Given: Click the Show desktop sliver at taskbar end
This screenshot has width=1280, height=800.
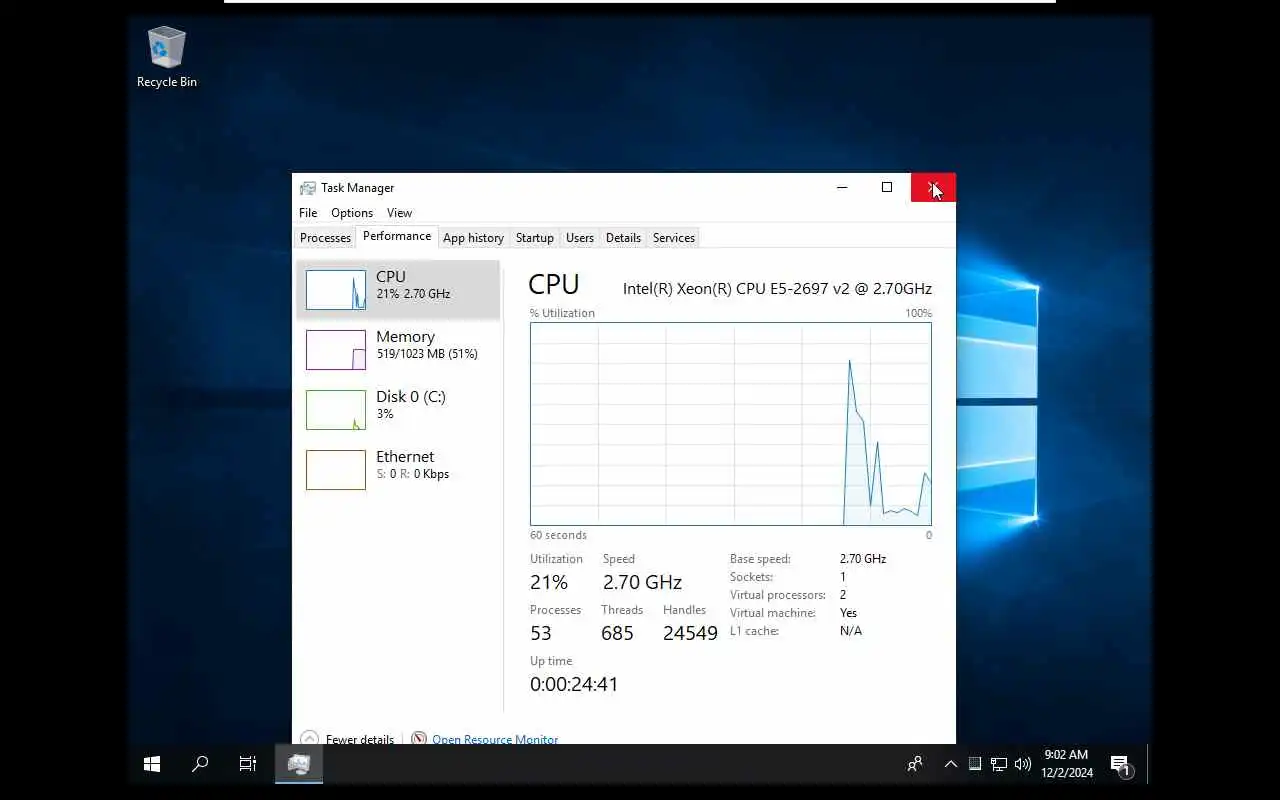Looking at the screenshot, I should (x=1149, y=764).
